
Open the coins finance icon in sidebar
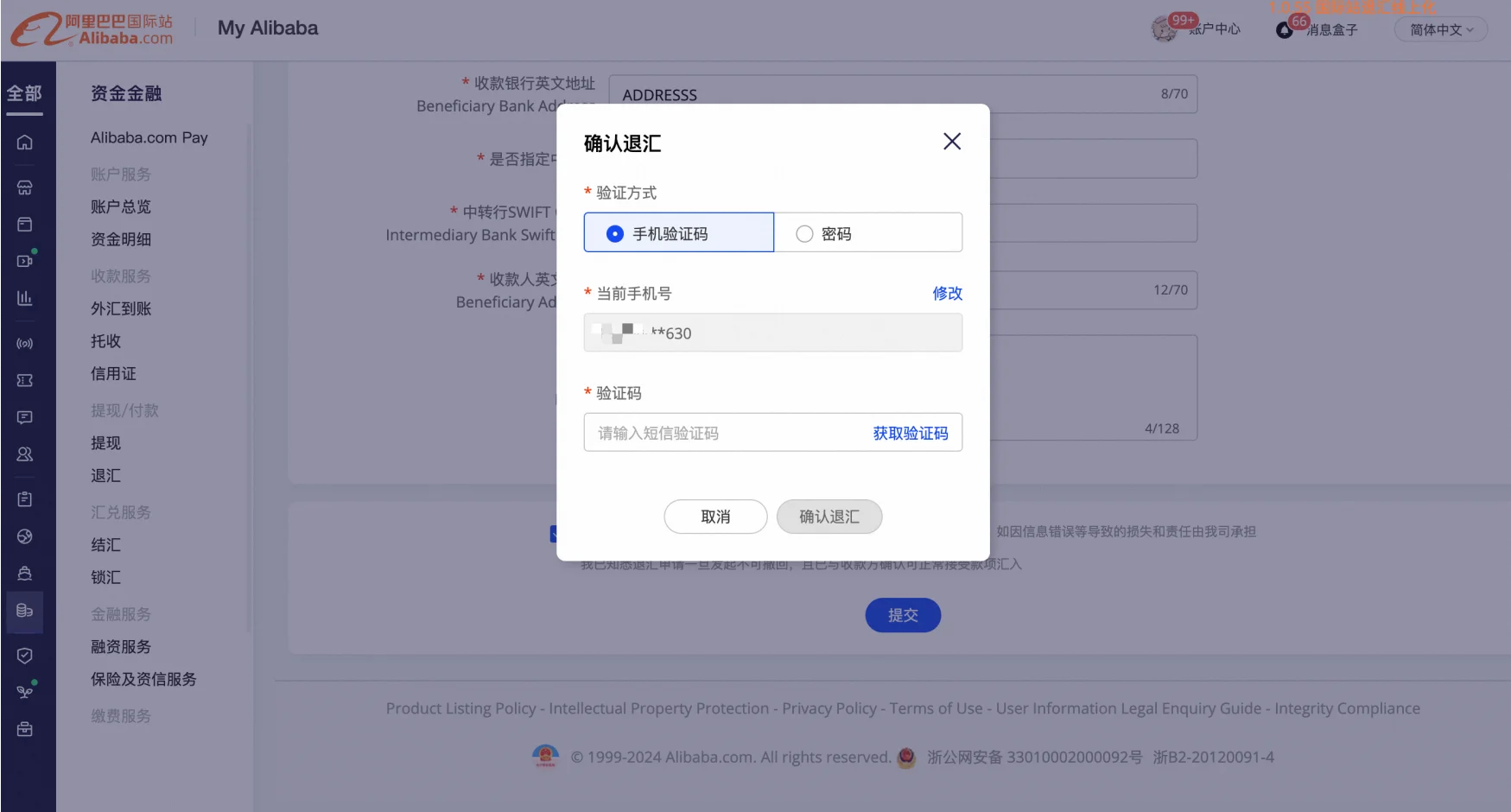coord(25,611)
